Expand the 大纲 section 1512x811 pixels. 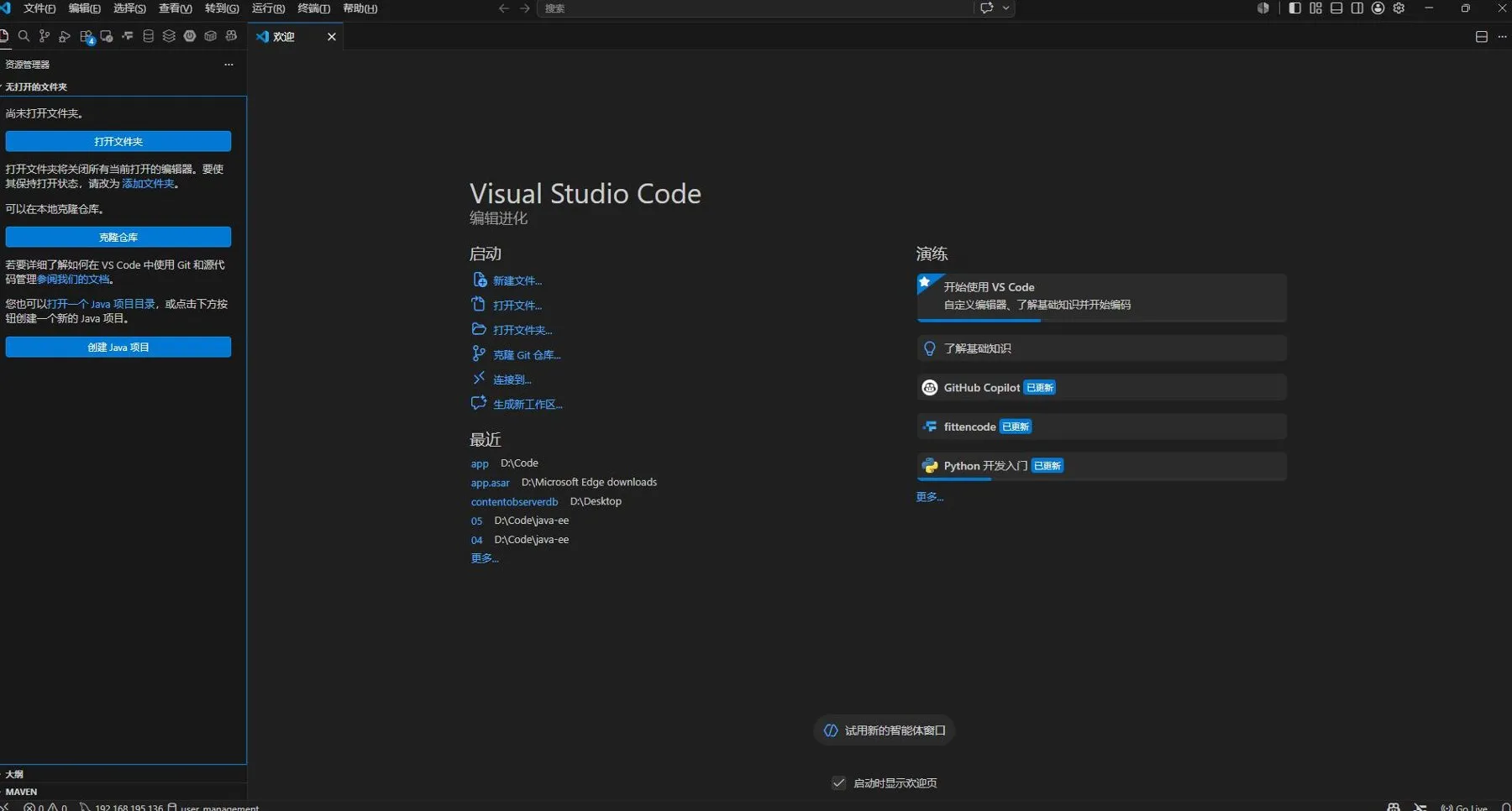123,774
